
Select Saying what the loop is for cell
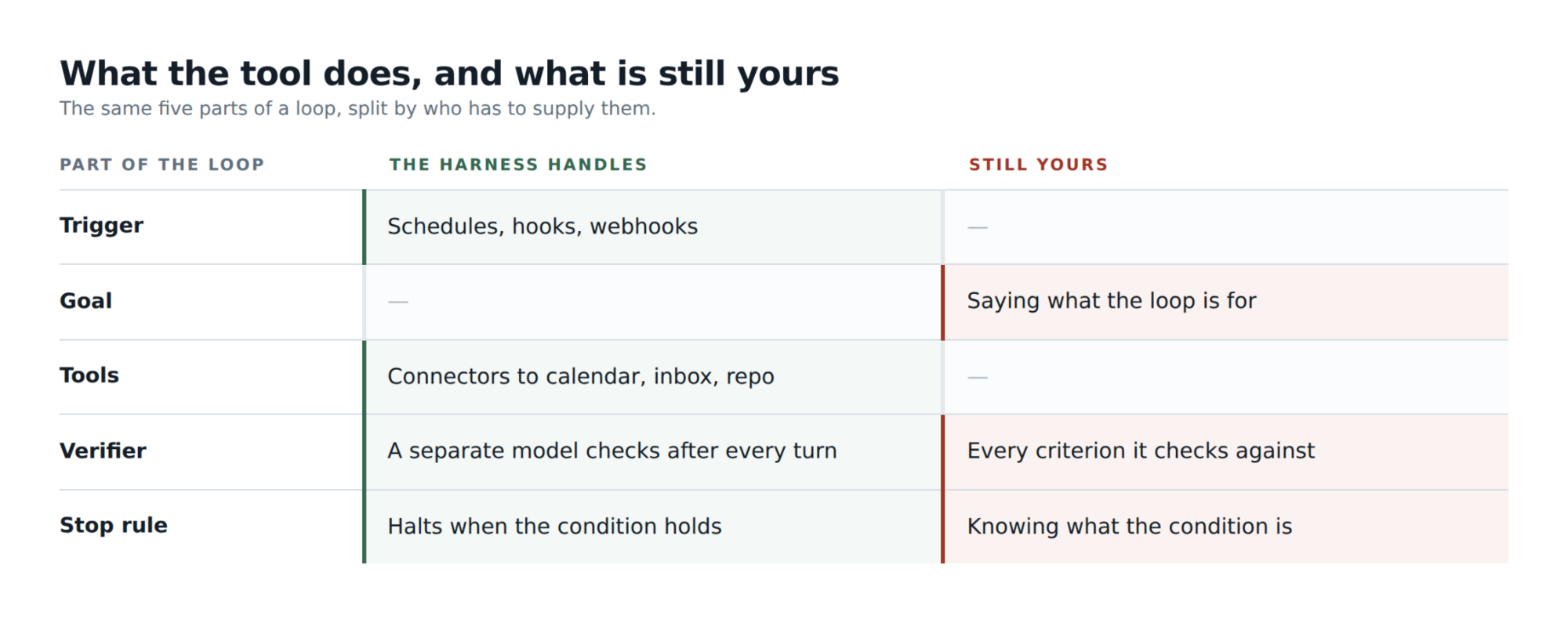tap(1226, 302)
